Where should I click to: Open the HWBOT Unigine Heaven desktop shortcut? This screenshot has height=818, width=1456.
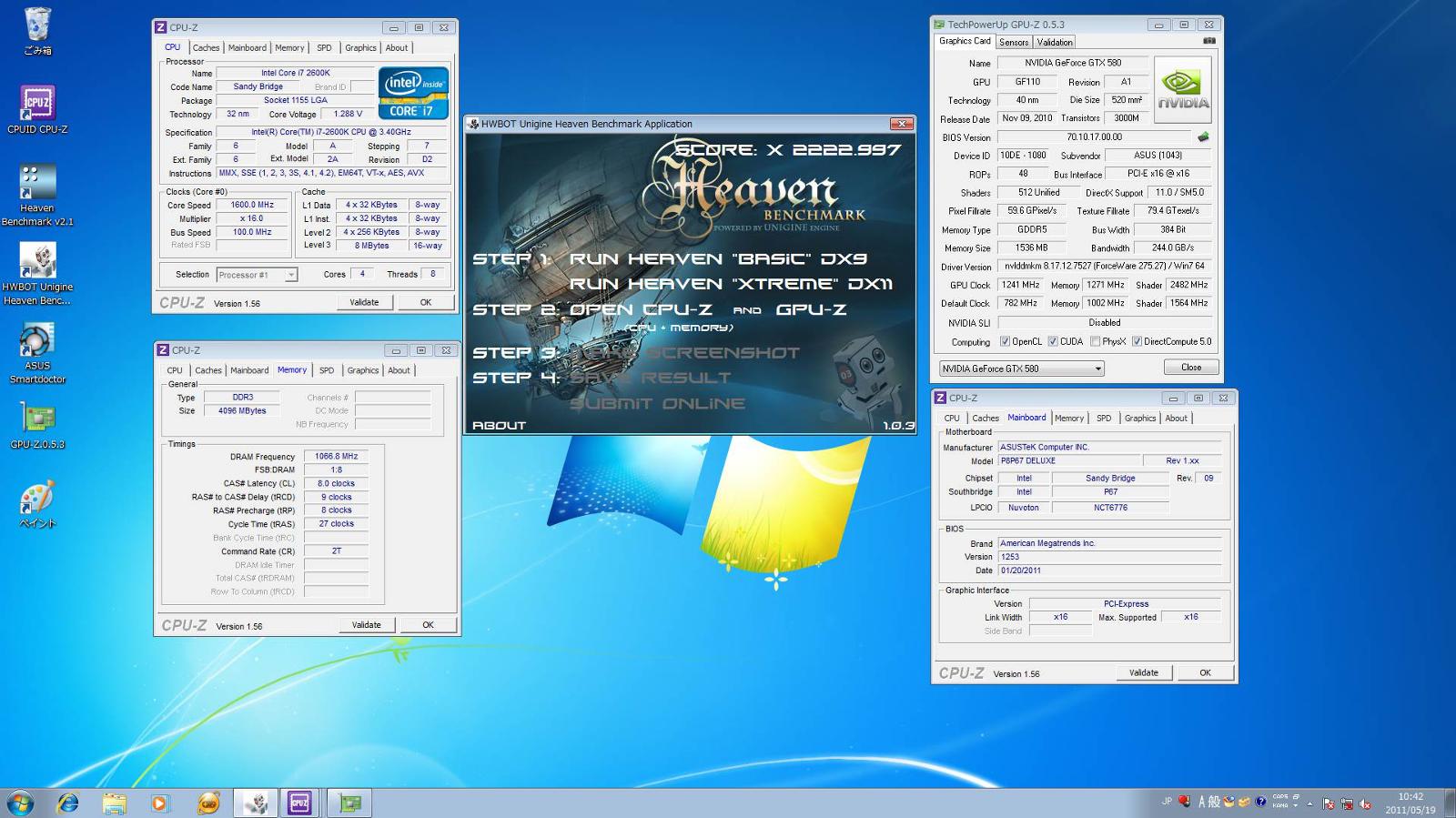(37, 273)
